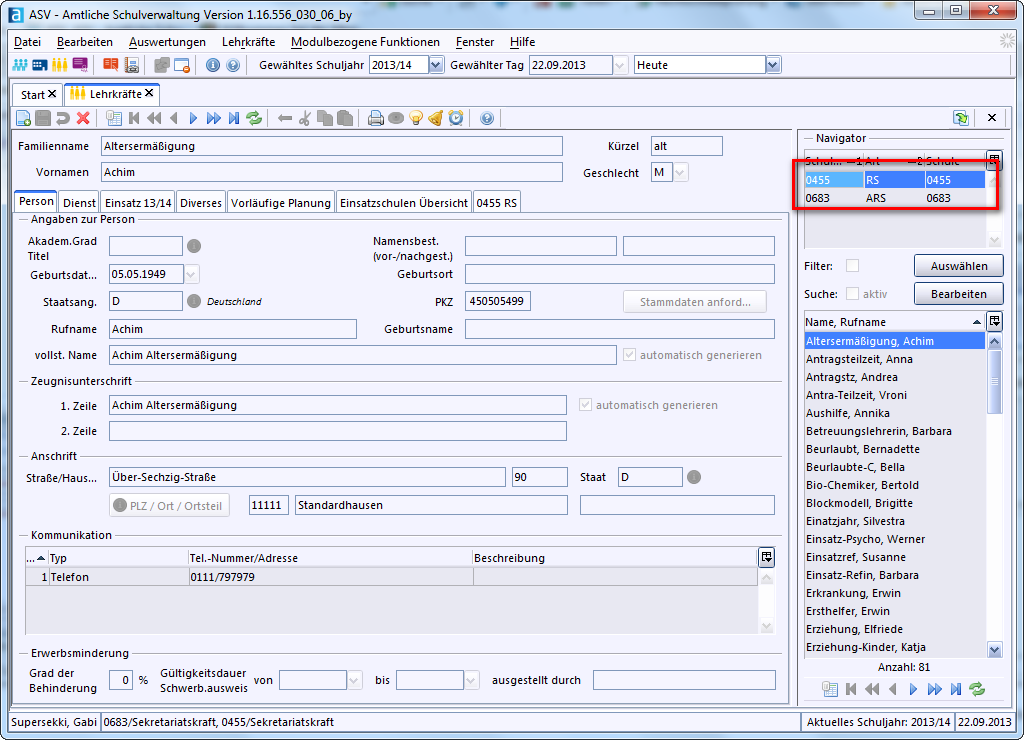Click the Familienname input field

[332, 146]
